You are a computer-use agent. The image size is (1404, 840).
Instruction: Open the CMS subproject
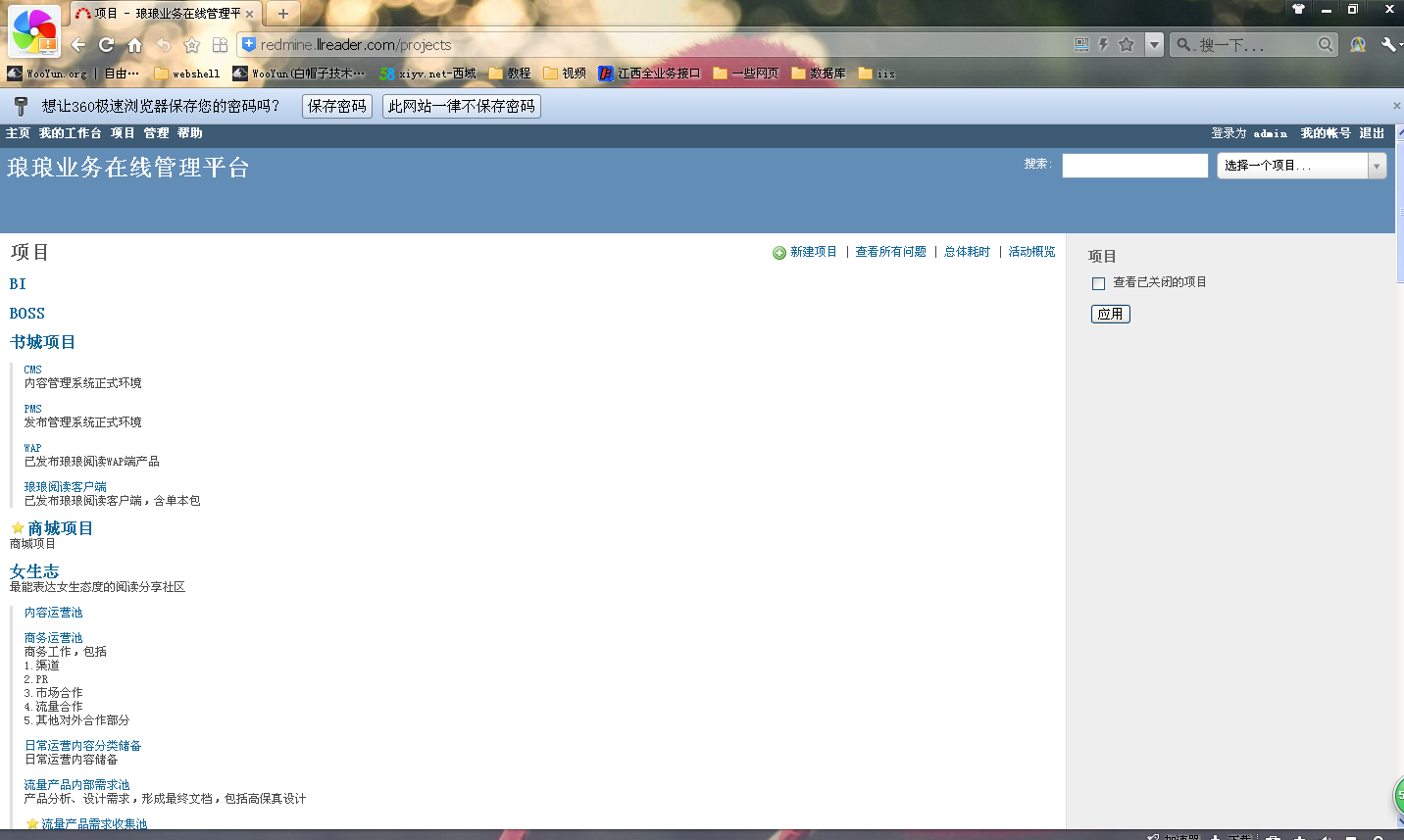pyautogui.click(x=33, y=370)
